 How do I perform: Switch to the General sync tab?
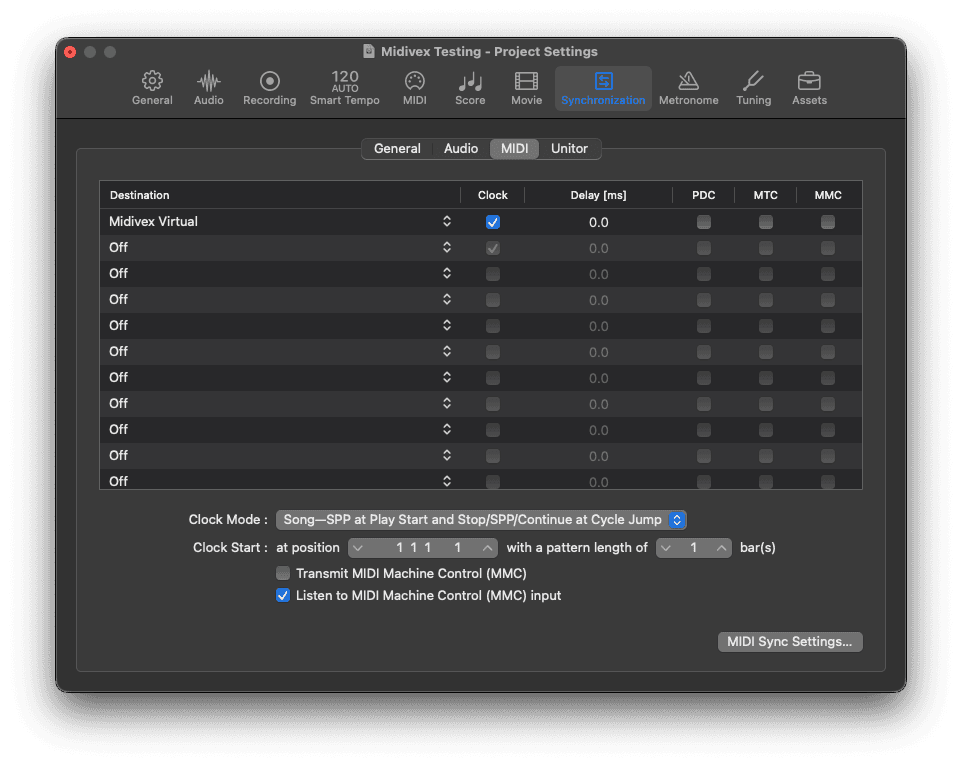[397, 148]
